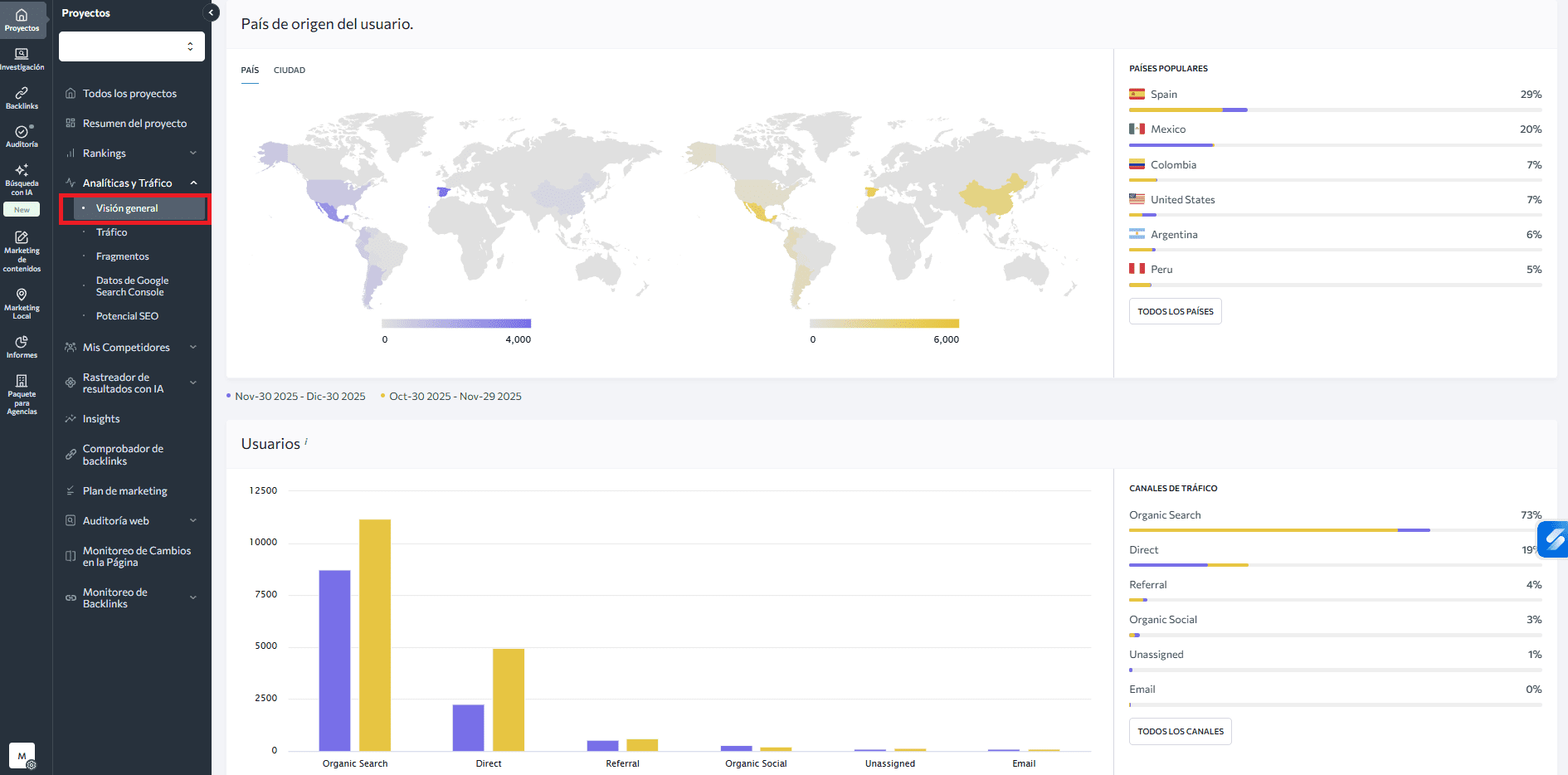Open the Backlinks section from the left rail
Screen dimensions: 1568x775
(x=22, y=96)
